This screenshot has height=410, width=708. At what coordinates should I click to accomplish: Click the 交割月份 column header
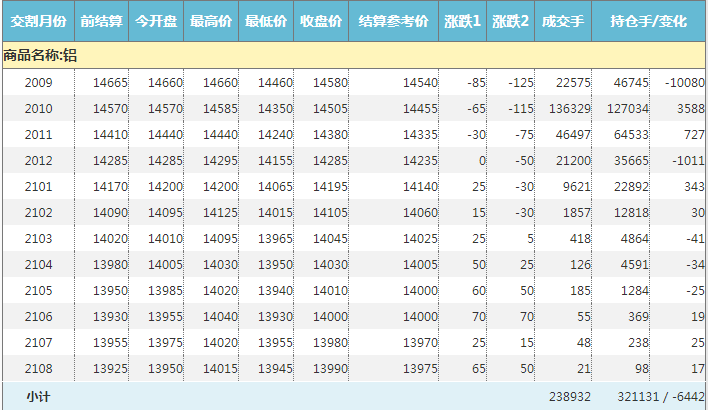pyautogui.click(x=38, y=21)
